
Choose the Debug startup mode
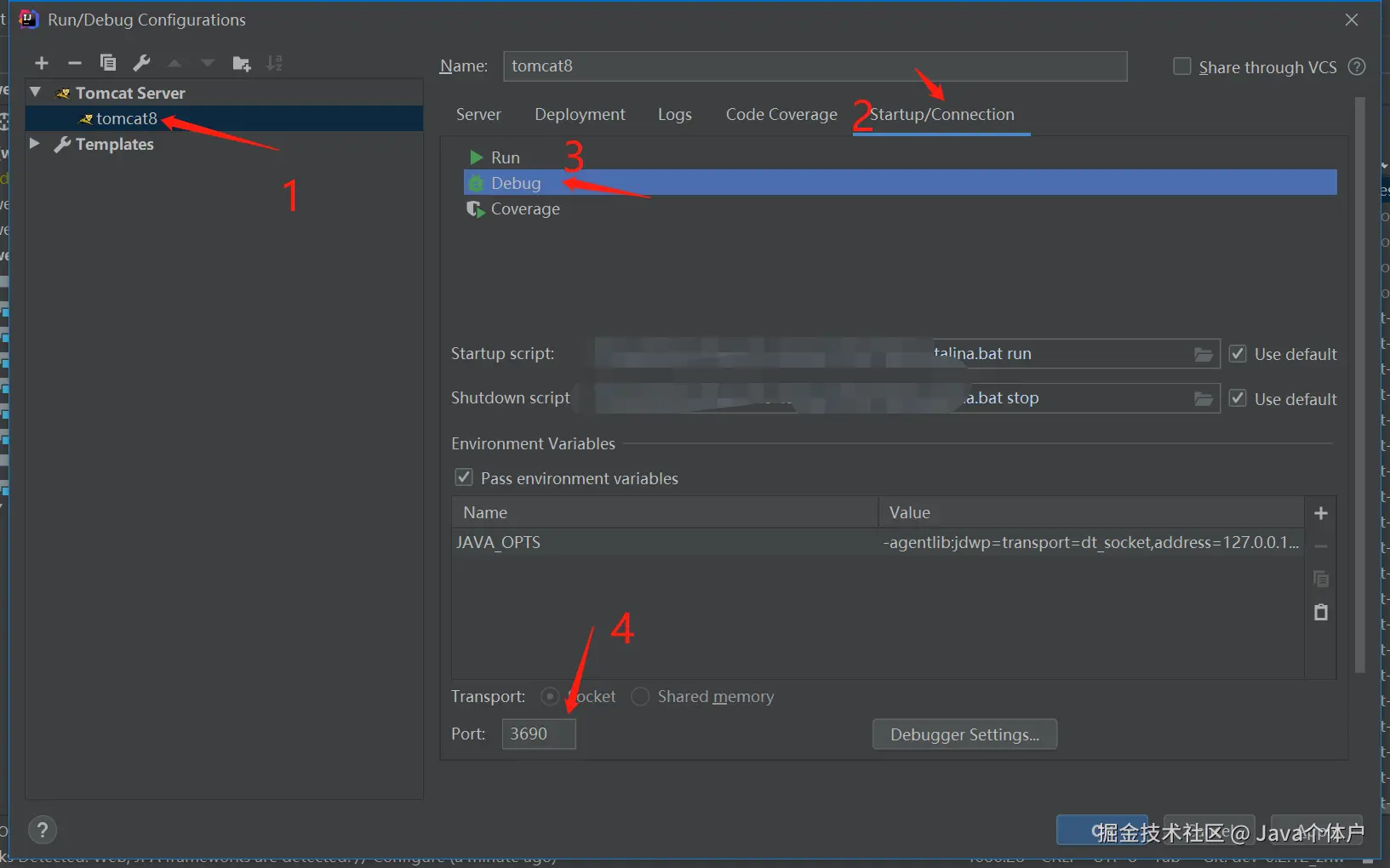901,183
